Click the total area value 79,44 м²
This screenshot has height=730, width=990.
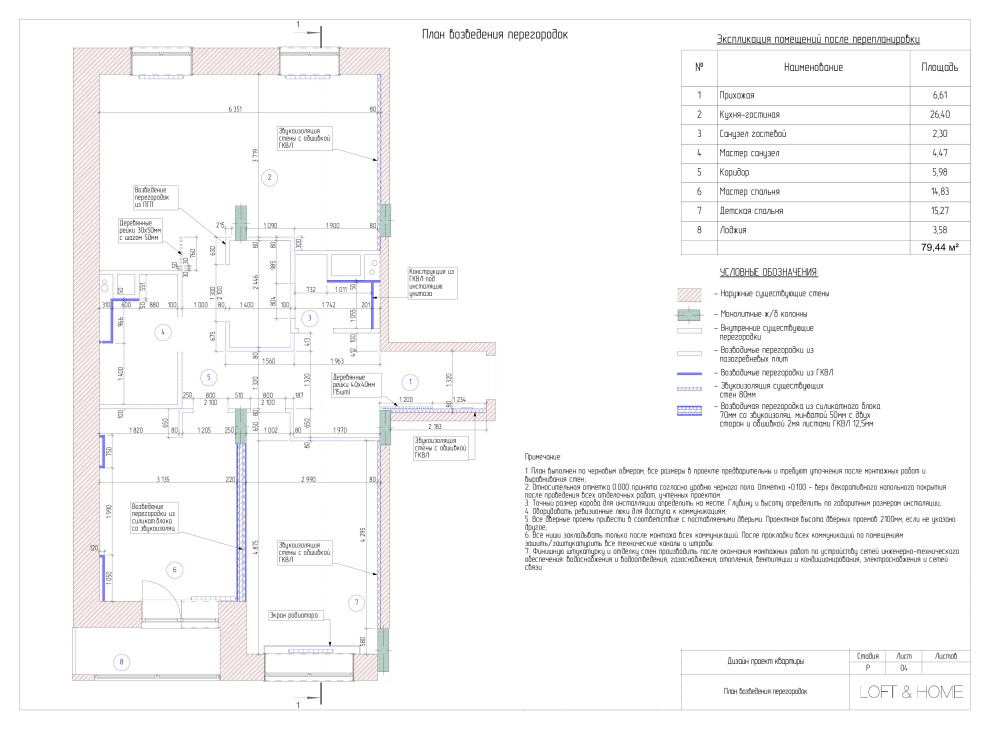tap(939, 249)
